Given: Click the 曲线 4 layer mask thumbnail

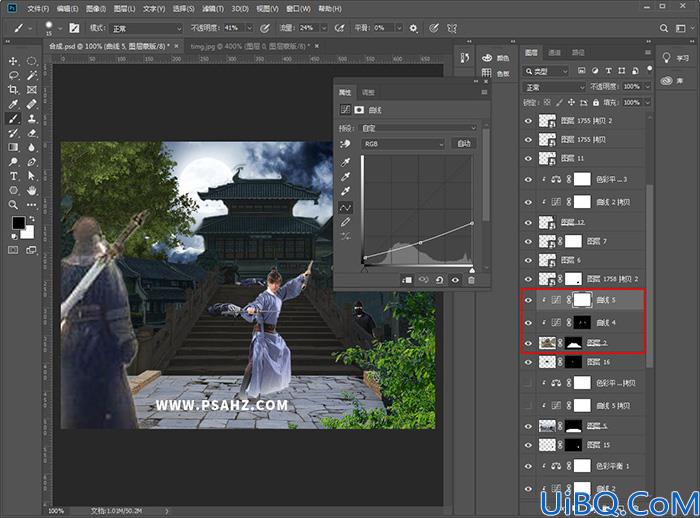Looking at the screenshot, I should tap(582, 322).
